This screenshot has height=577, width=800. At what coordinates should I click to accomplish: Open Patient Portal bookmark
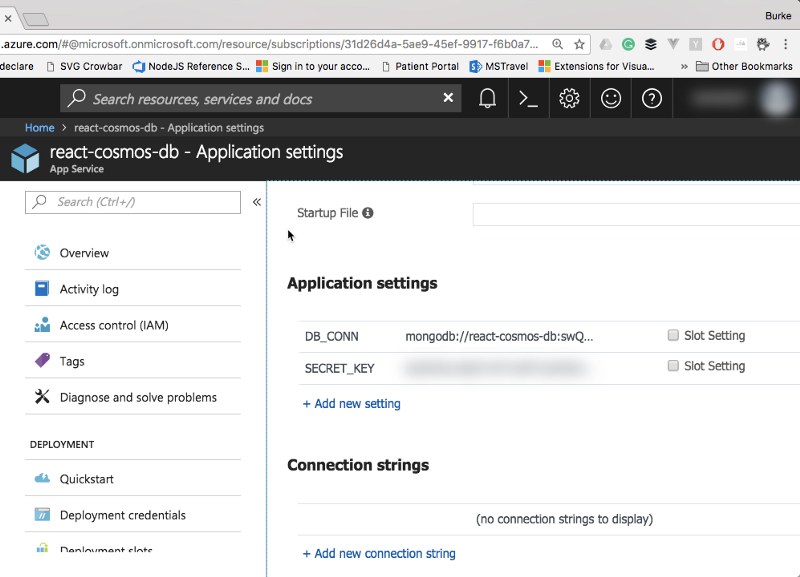coord(420,66)
